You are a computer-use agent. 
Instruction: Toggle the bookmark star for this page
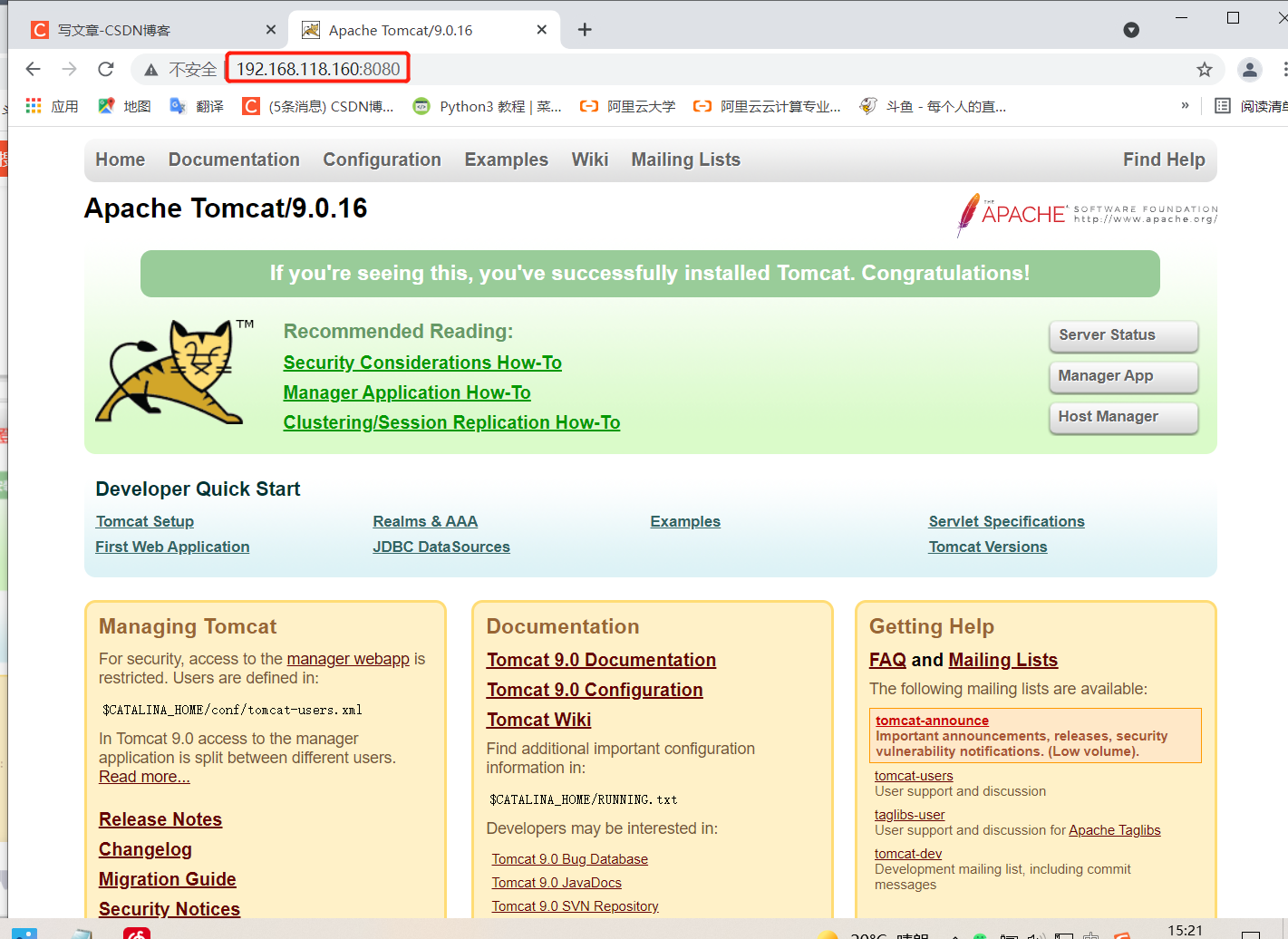tap(1205, 68)
